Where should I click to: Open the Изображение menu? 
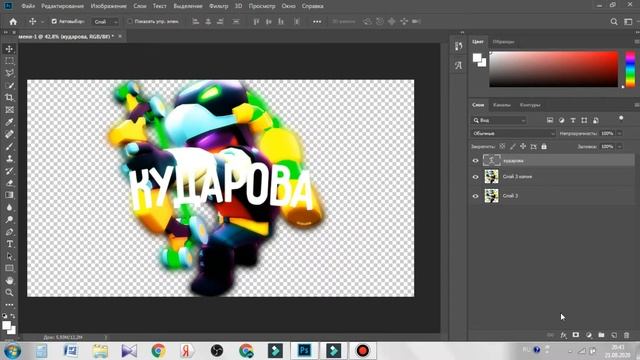tap(109, 6)
